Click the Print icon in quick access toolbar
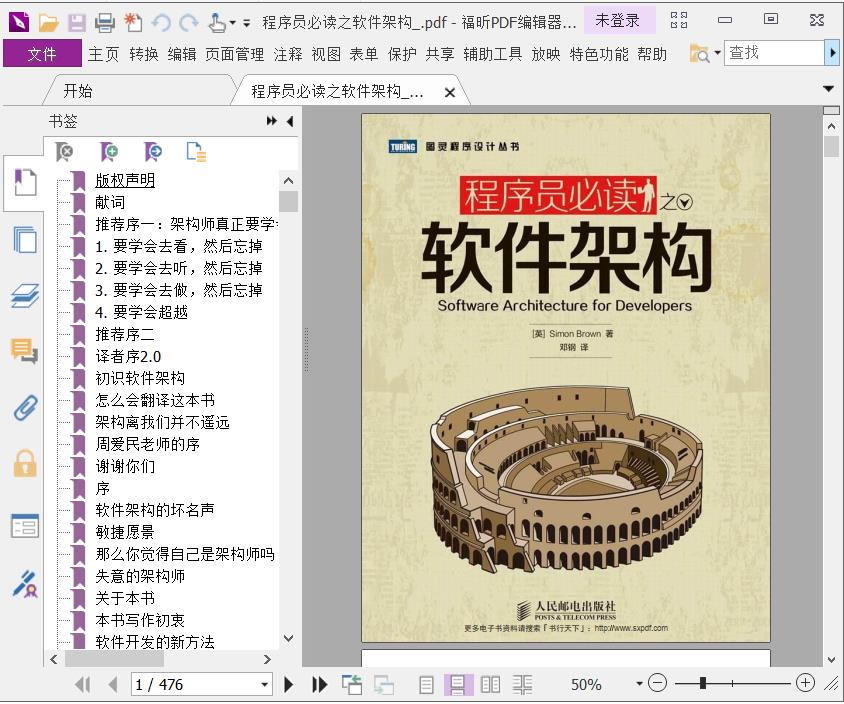This screenshot has width=844, height=704. coord(104,23)
